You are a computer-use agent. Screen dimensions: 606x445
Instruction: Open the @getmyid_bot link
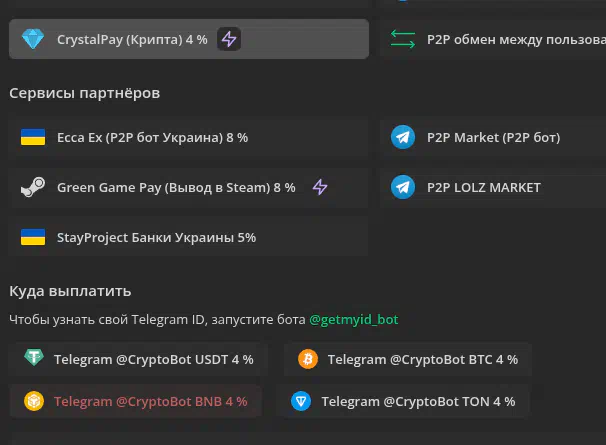354,320
